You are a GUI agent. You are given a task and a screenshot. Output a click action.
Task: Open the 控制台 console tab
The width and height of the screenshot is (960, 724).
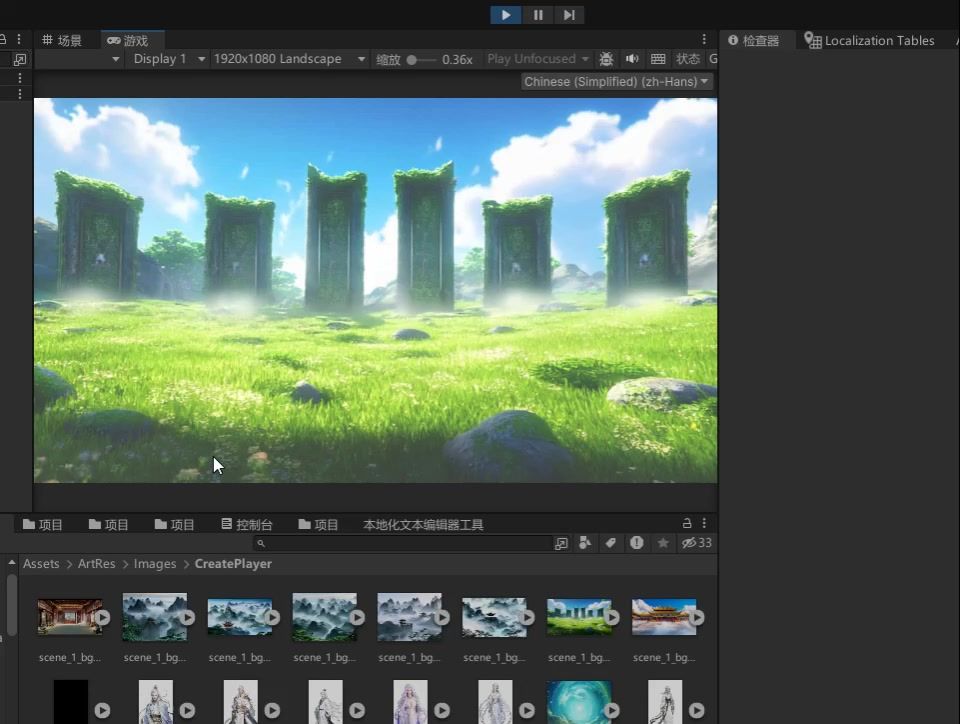click(x=247, y=524)
